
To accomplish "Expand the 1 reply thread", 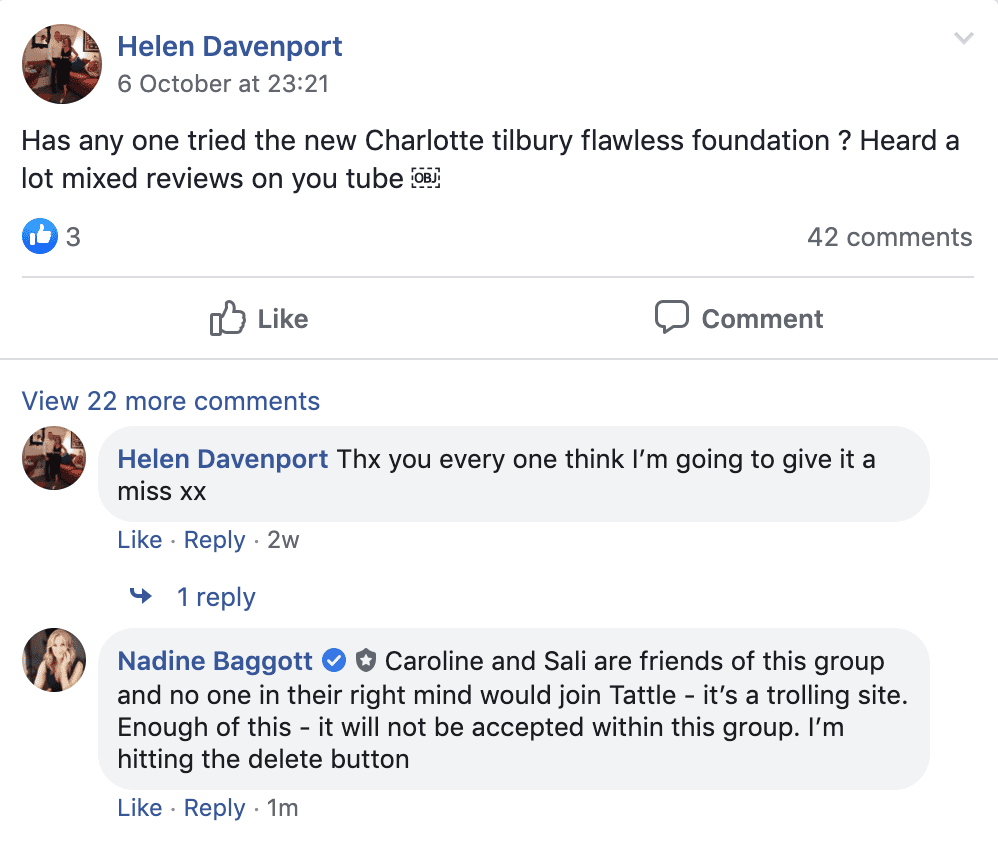I will (216, 597).
